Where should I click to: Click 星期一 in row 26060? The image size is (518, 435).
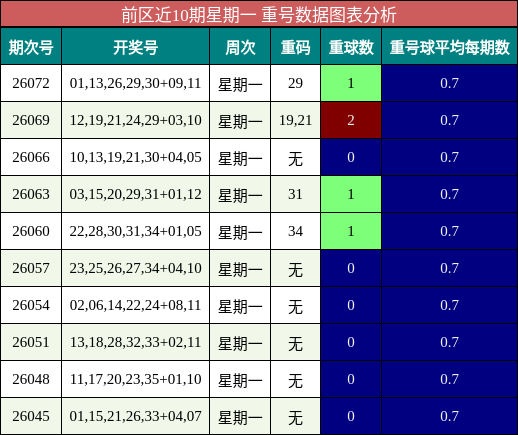tap(240, 232)
